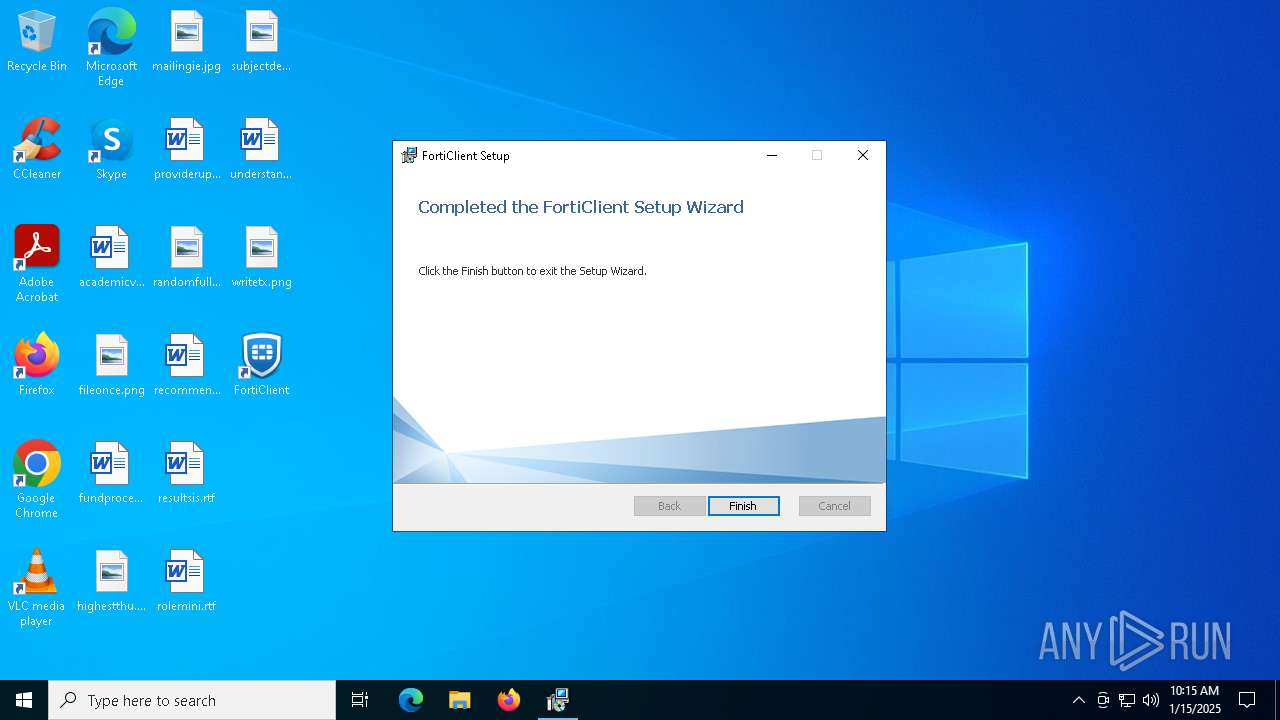This screenshot has height=720, width=1280.
Task: Select the Google Chrome desktop shortcut
Action: [37, 480]
